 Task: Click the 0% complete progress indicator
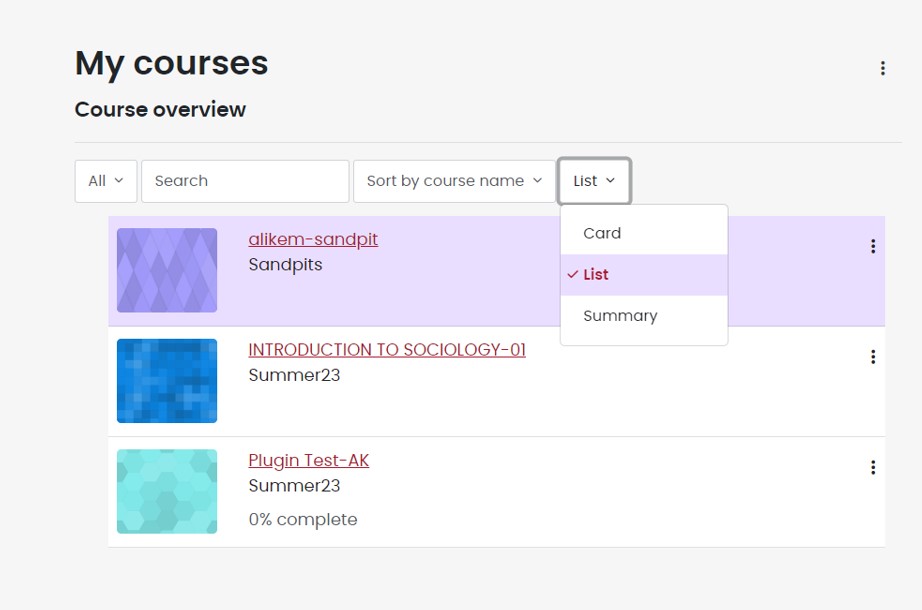303,519
